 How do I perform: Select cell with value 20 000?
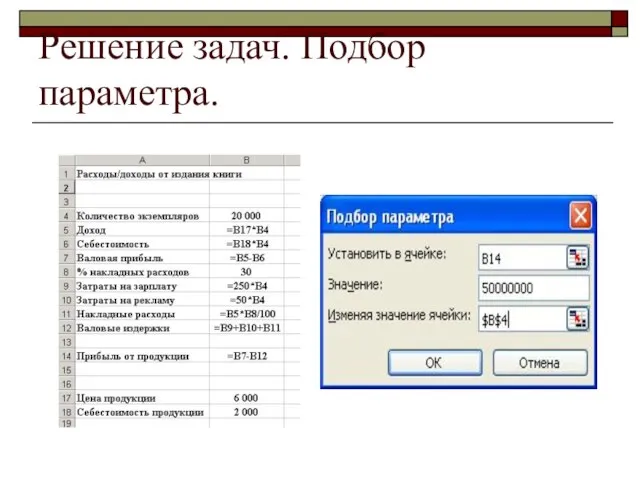(x=247, y=216)
